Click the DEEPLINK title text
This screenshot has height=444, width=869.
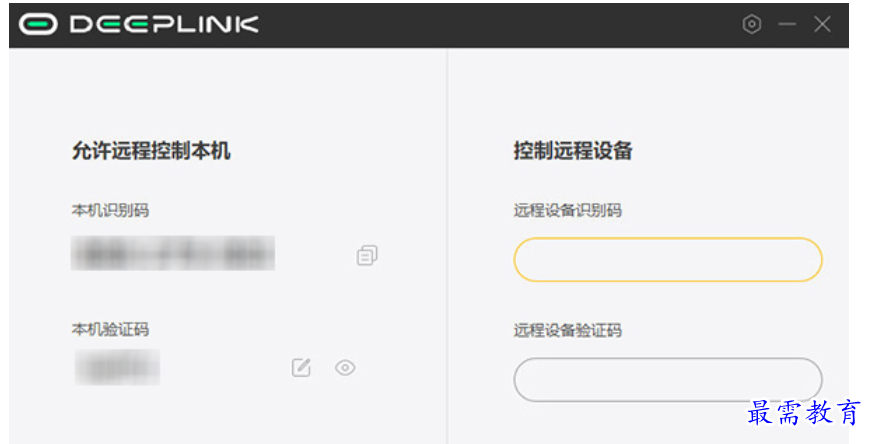tap(164, 24)
